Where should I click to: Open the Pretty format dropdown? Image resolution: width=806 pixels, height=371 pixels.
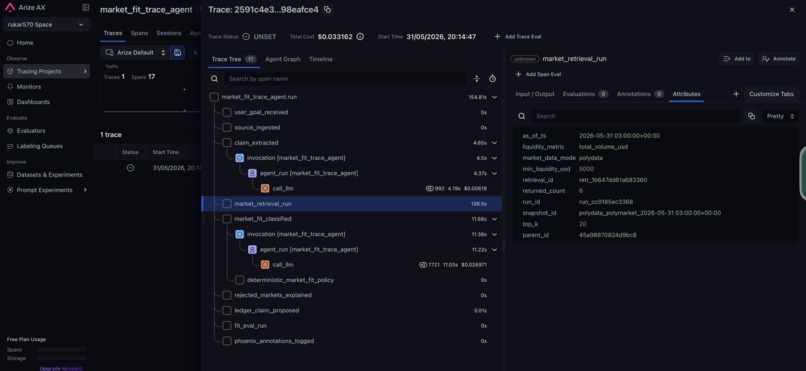pyautogui.click(x=780, y=116)
